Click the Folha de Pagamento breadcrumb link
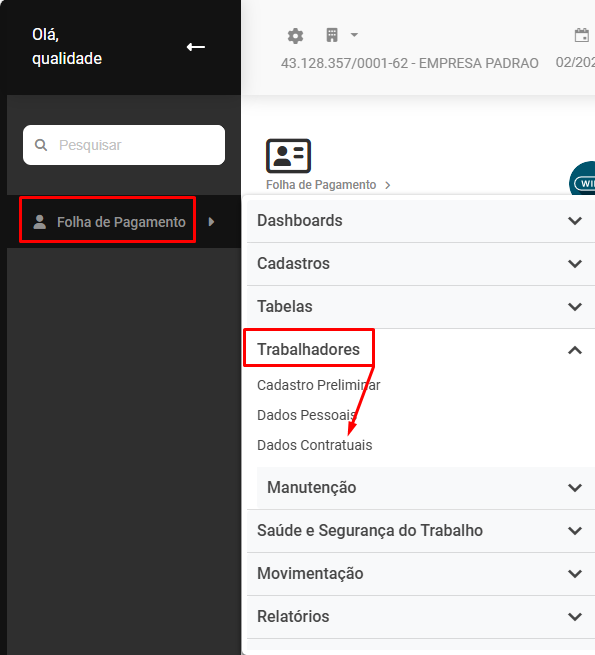595x655 pixels. click(x=321, y=185)
